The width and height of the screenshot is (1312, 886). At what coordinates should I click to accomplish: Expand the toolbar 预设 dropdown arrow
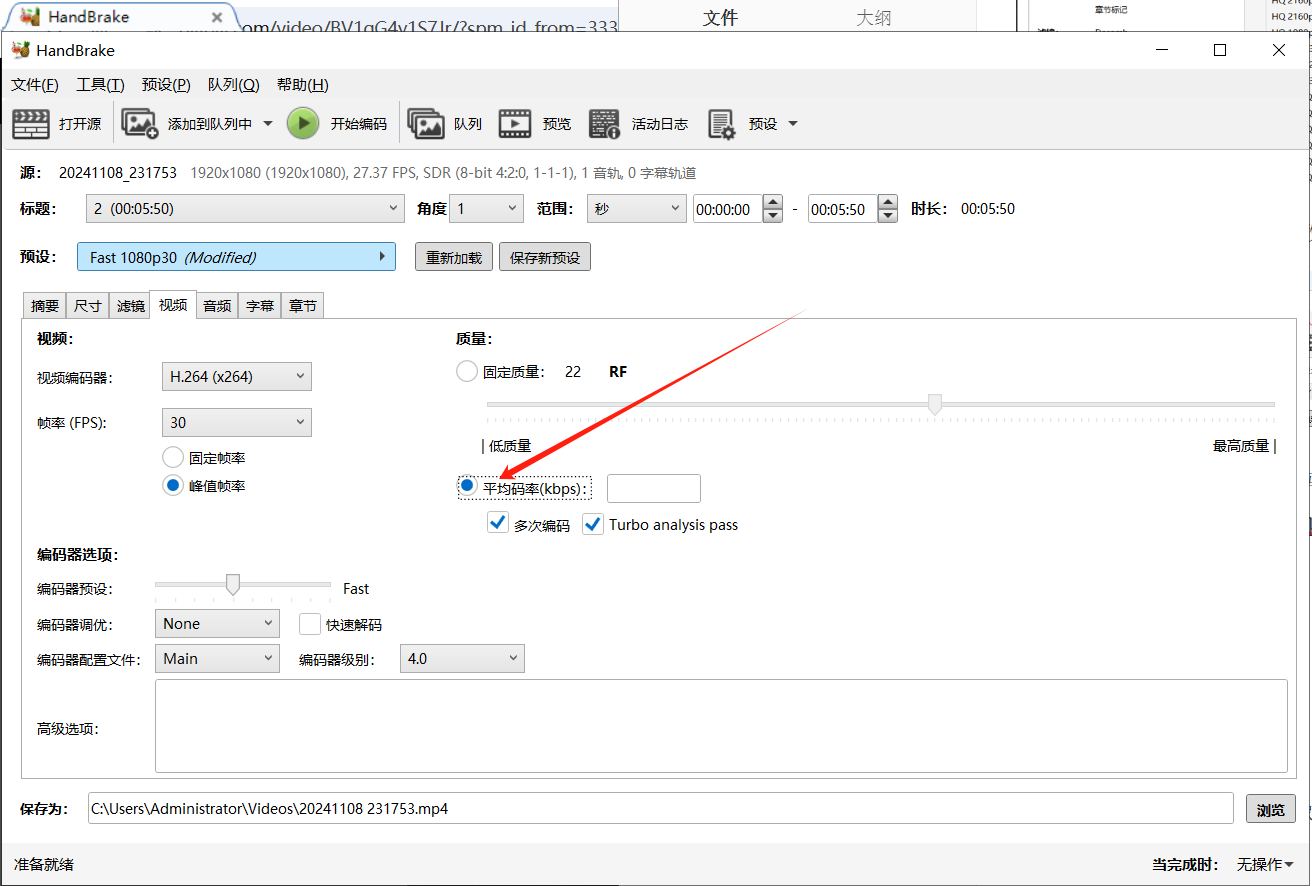click(x=793, y=124)
